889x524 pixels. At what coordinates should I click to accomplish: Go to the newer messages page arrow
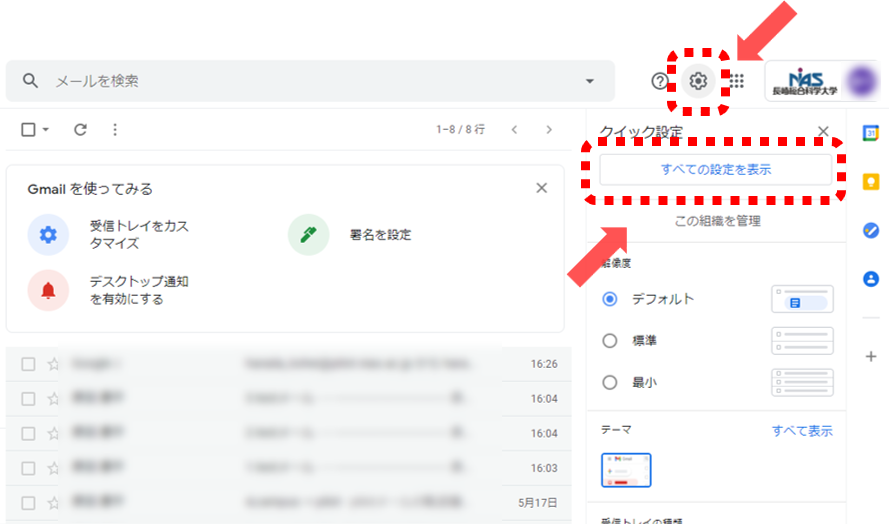[x=514, y=130]
